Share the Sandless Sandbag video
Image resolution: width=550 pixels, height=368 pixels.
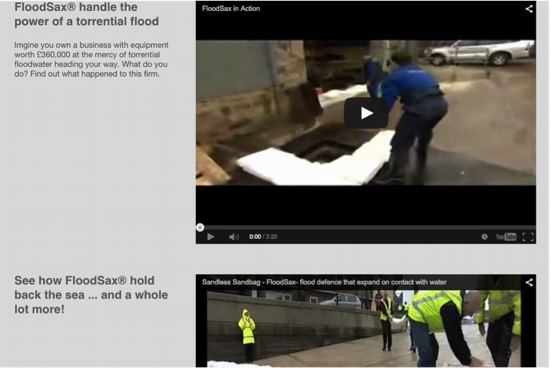click(529, 282)
